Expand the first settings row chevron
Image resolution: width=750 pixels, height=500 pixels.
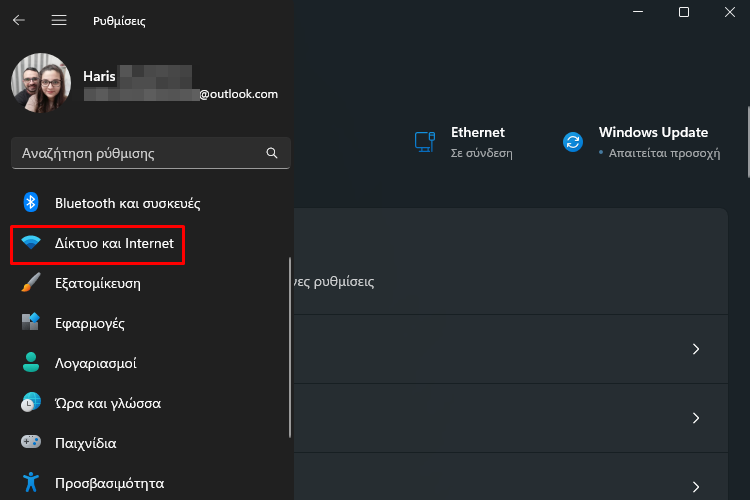(x=696, y=349)
